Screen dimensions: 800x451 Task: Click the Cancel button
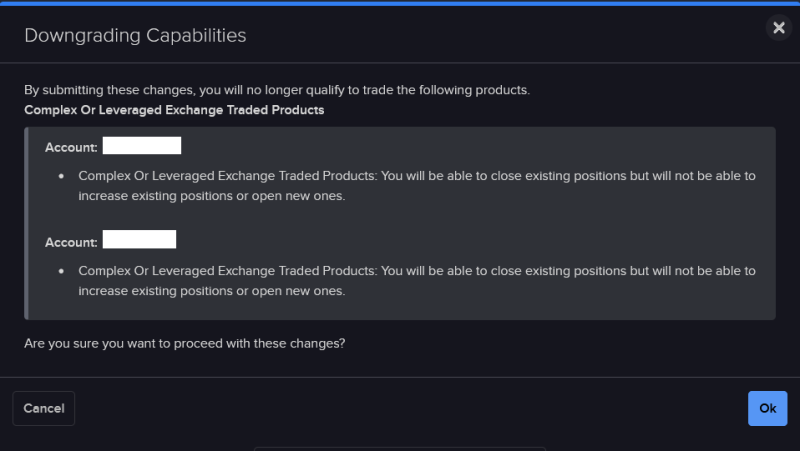point(44,408)
